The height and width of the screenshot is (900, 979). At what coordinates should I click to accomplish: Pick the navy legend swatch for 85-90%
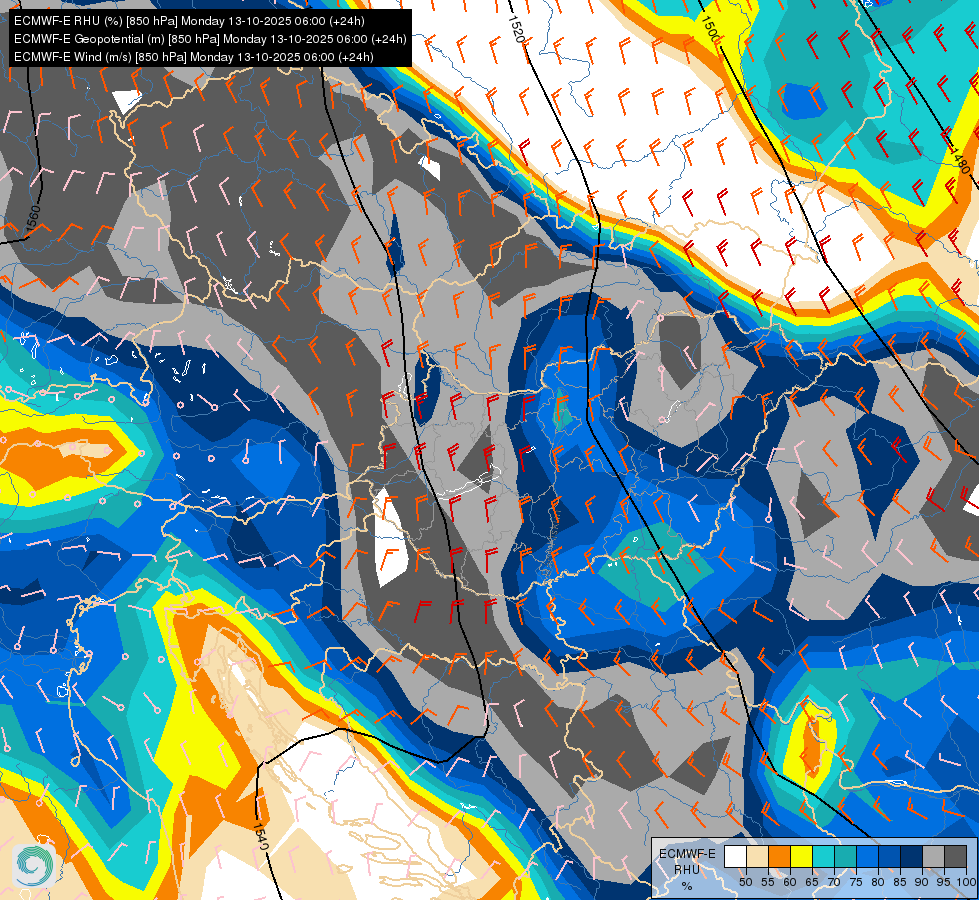coord(912,856)
